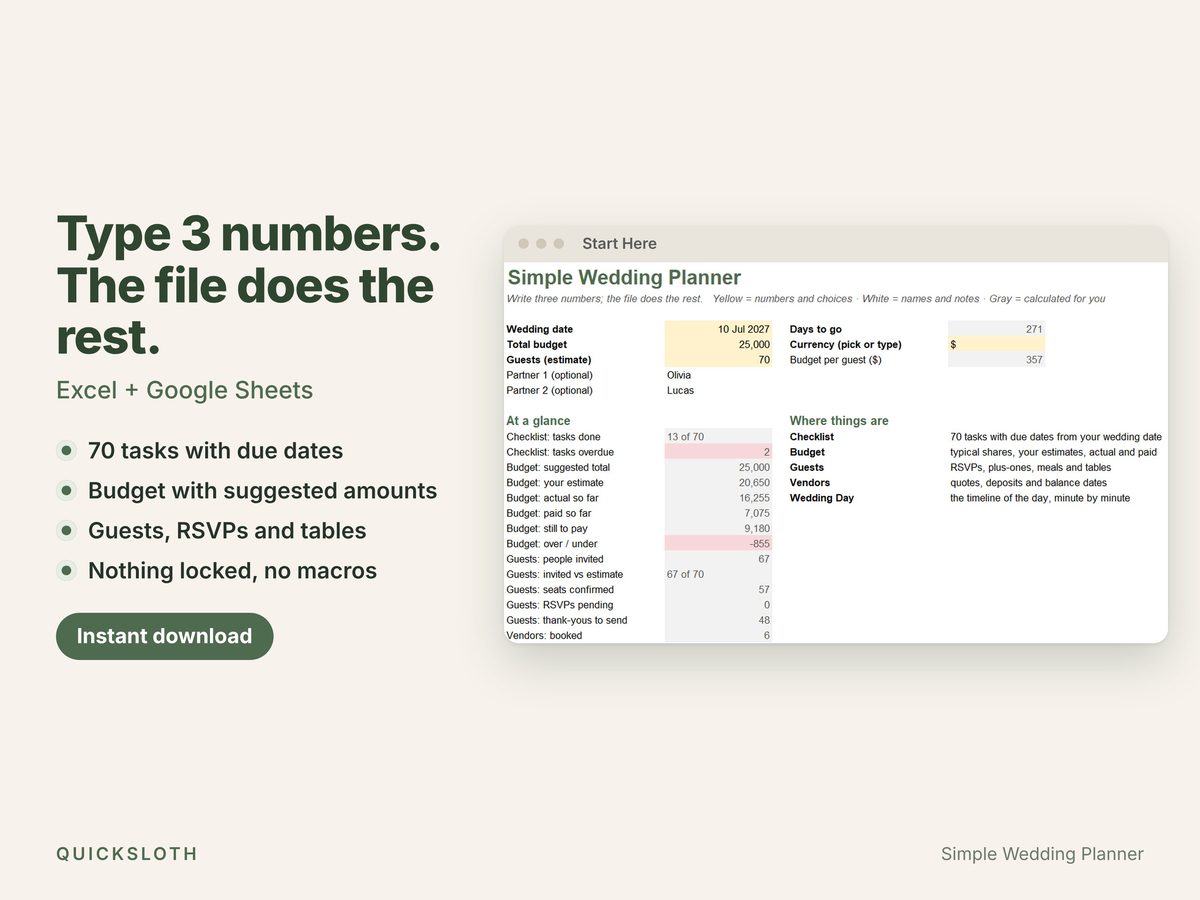The height and width of the screenshot is (900, 1200).
Task: Click the Guests: people invited value 67
Action: pyautogui.click(x=718, y=559)
